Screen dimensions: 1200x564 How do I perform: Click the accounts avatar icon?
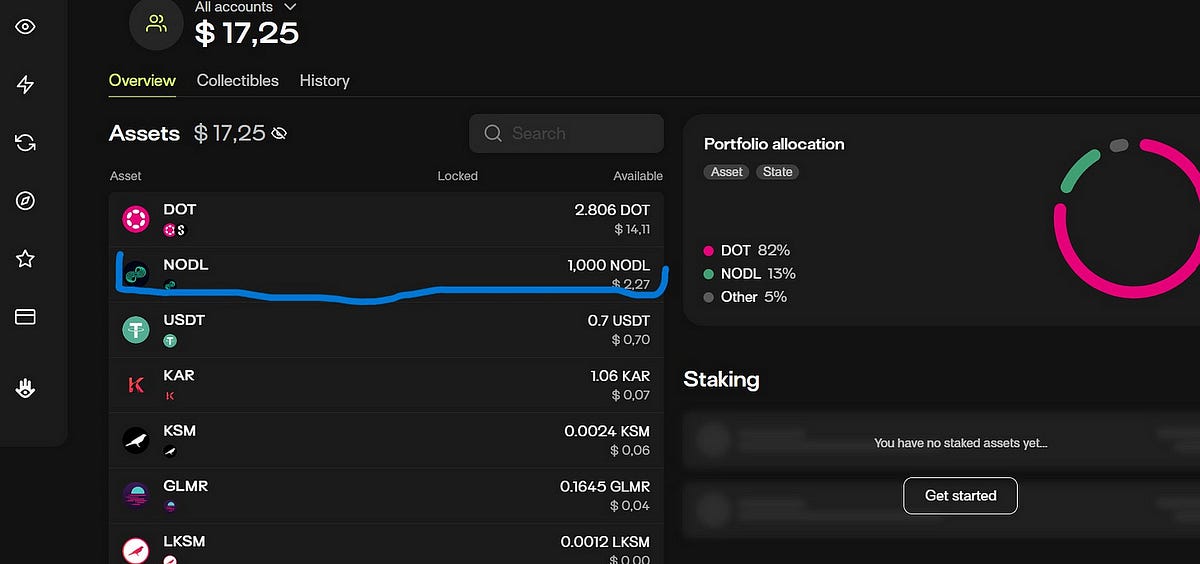[x=156, y=23]
